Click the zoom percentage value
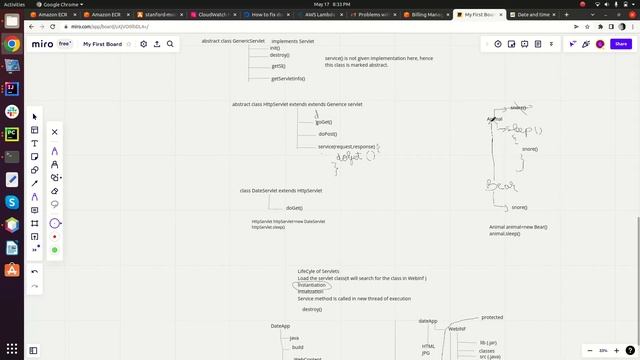 (x=603, y=351)
